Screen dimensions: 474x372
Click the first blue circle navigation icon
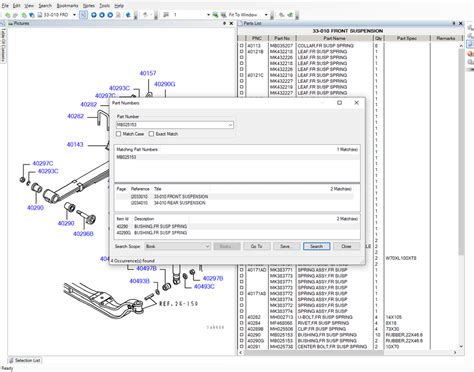click(94, 15)
